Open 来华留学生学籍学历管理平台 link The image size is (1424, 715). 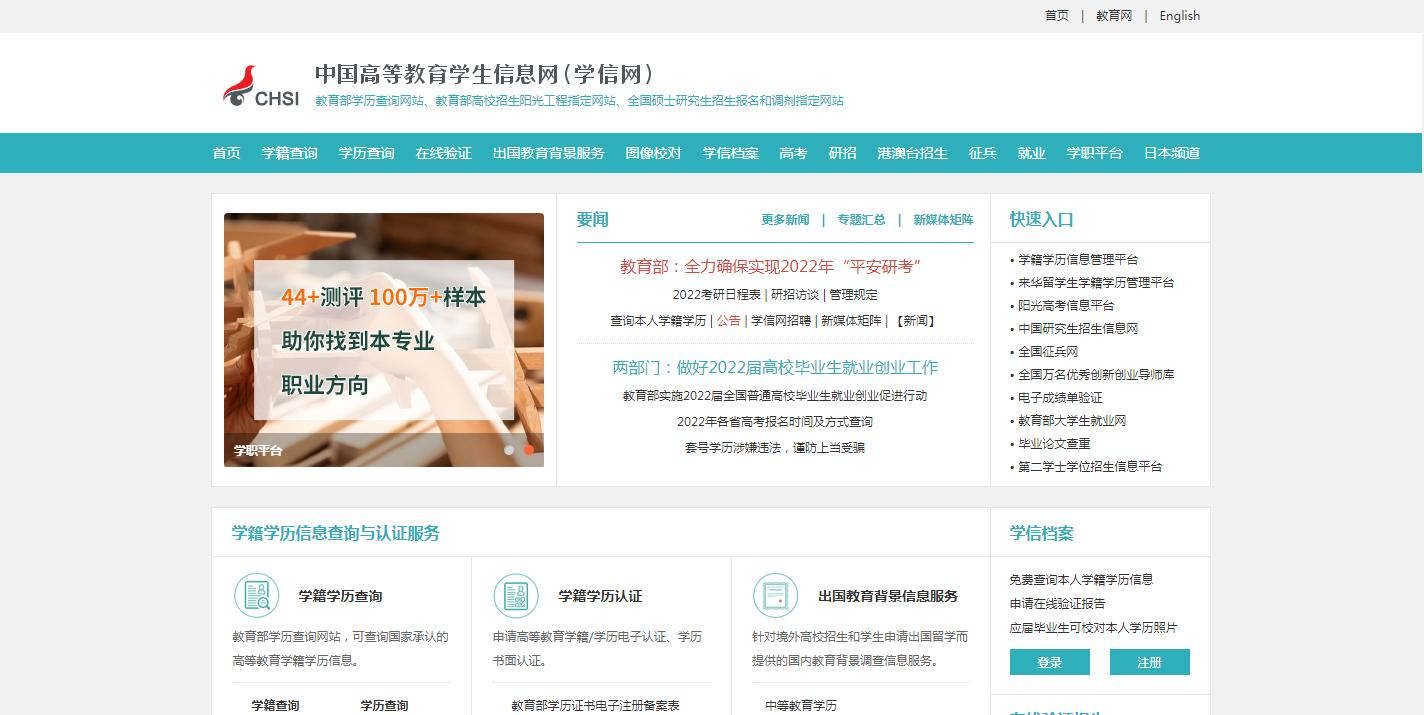pos(1096,283)
